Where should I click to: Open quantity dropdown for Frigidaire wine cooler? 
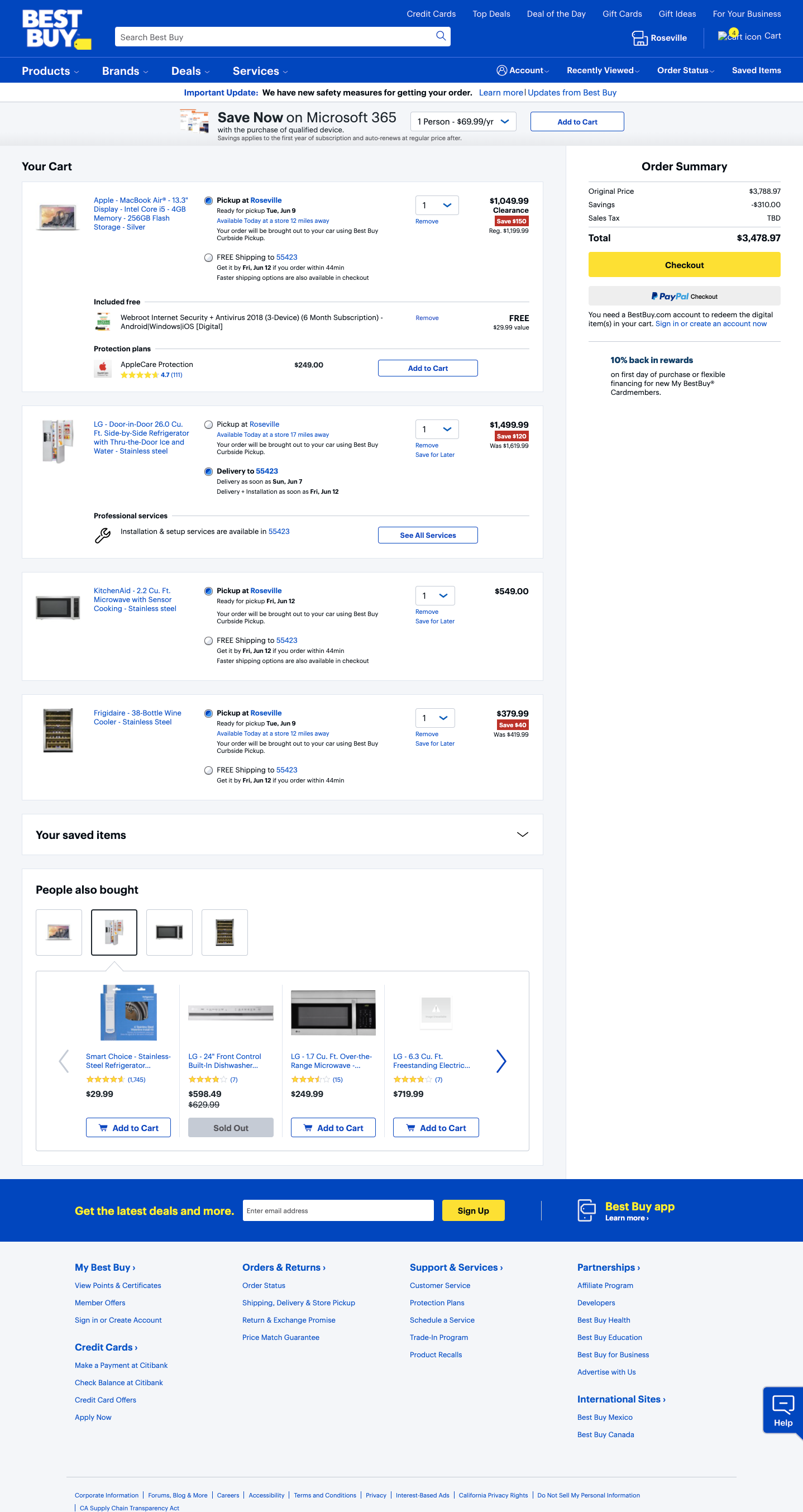[435, 718]
